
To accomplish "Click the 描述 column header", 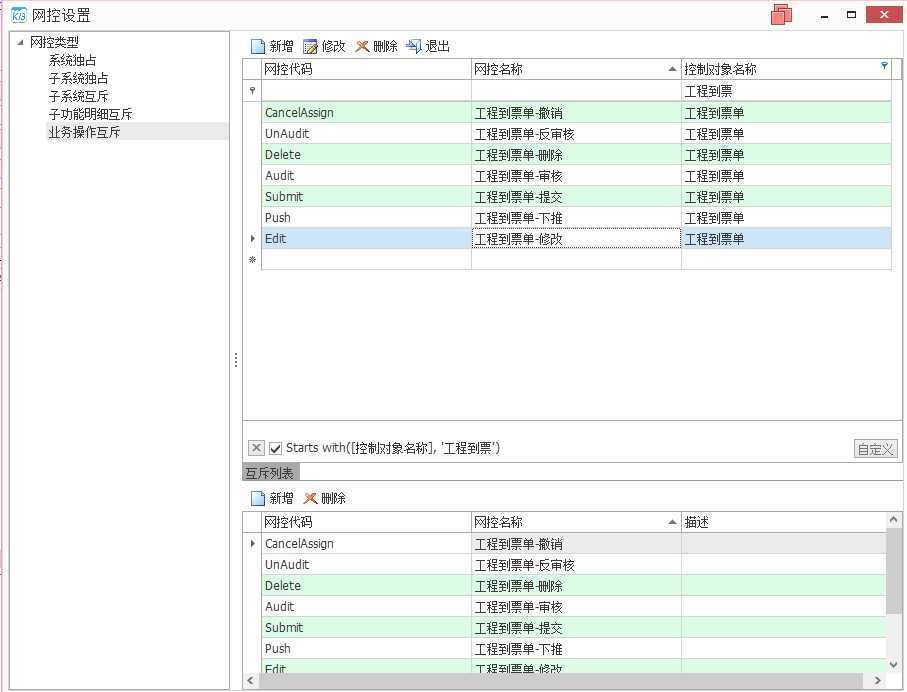I will click(784, 522).
